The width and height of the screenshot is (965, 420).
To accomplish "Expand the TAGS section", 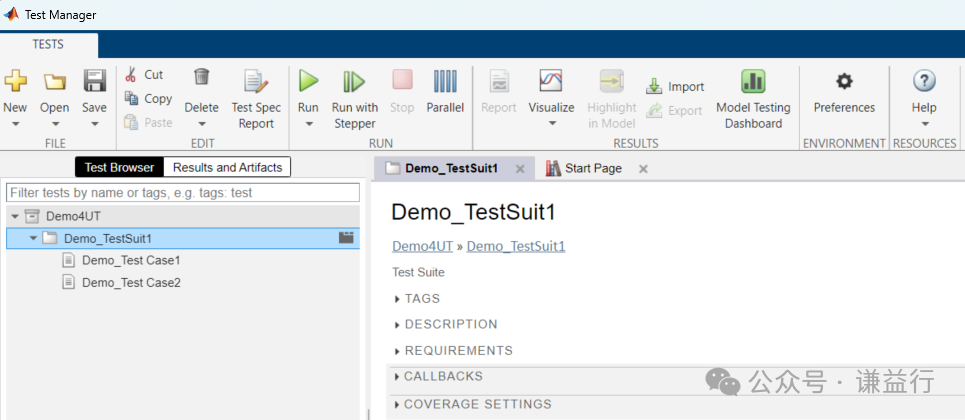I will (x=397, y=299).
